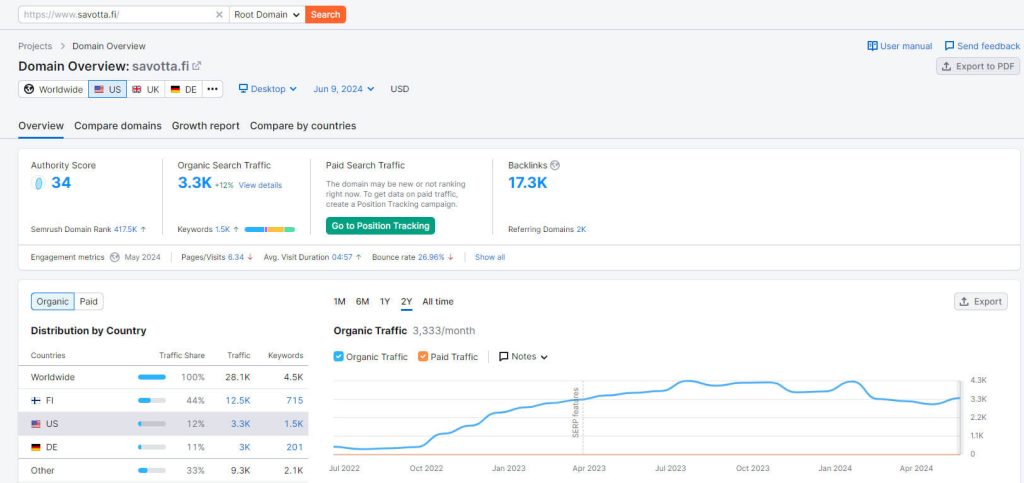Open View details link for organic traffic
Screen dimensions: 1024x483
260,185
